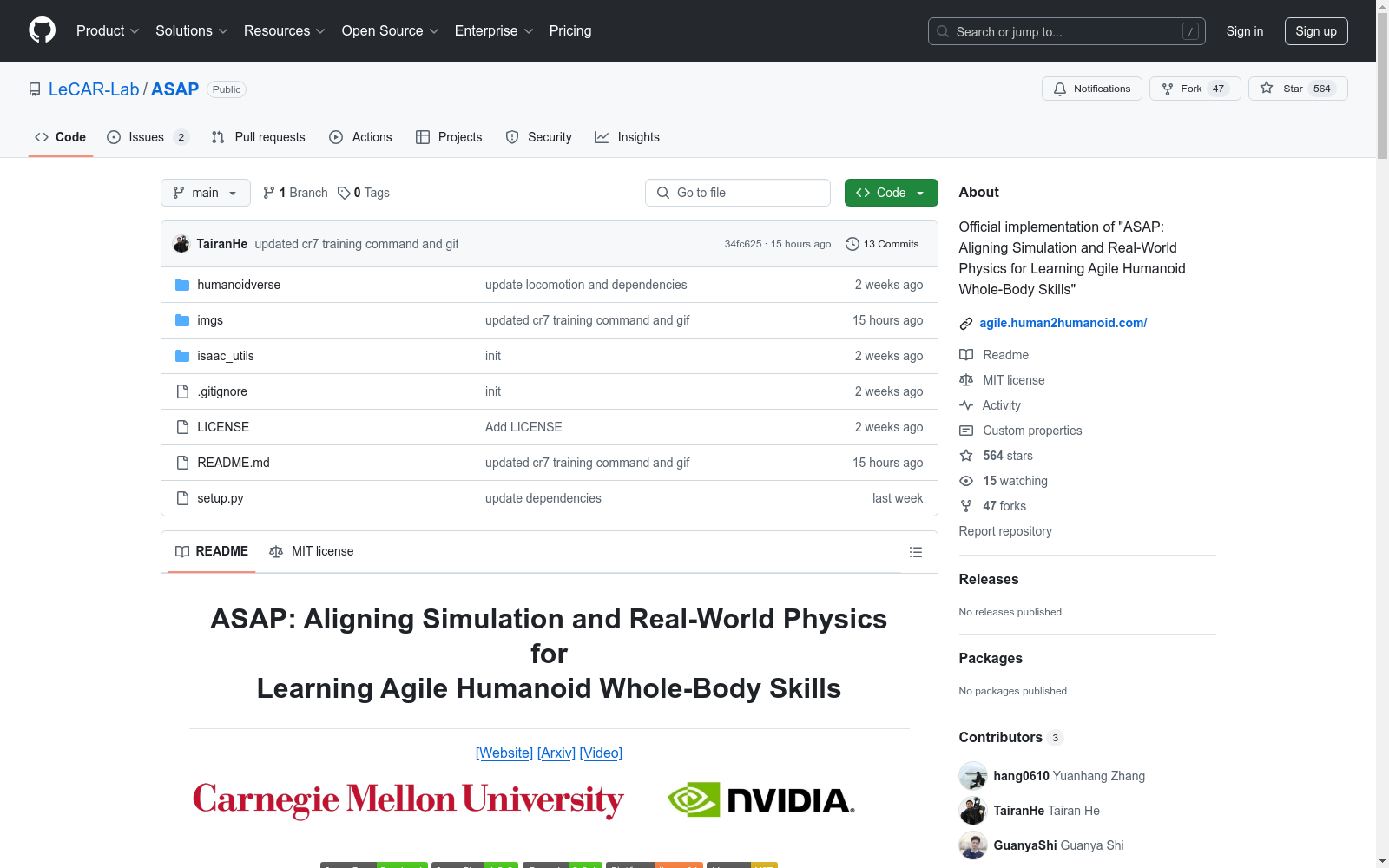Click the 13 Commits history link

[881, 244]
